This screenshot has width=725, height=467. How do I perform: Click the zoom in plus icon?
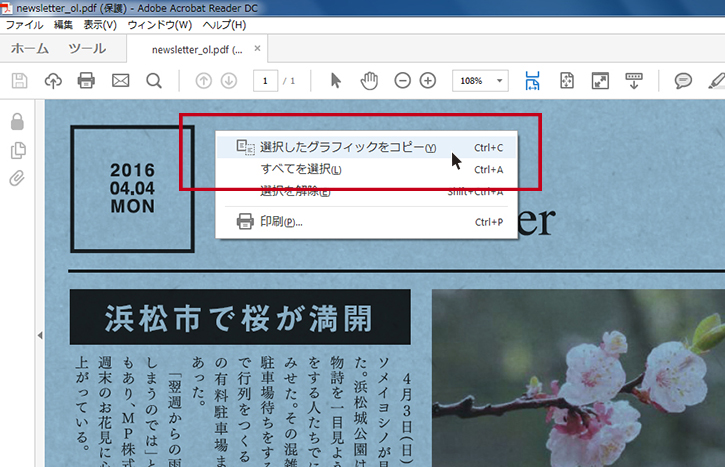(x=428, y=80)
